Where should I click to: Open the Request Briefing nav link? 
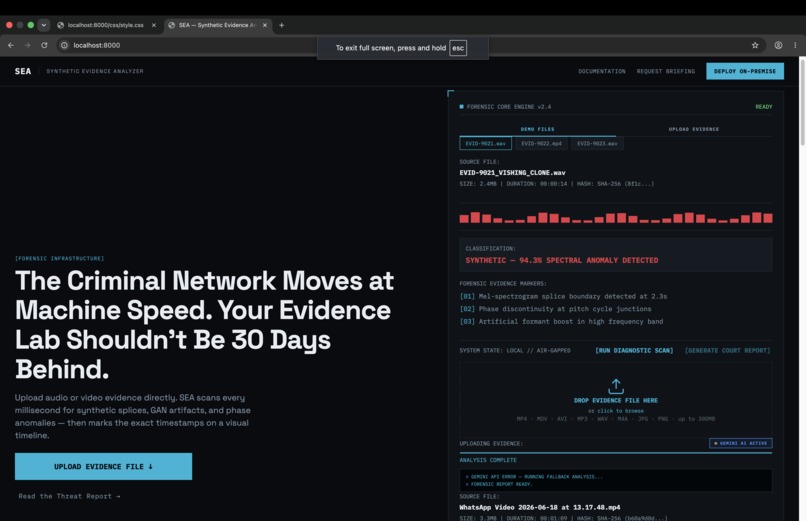coord(666,71)
